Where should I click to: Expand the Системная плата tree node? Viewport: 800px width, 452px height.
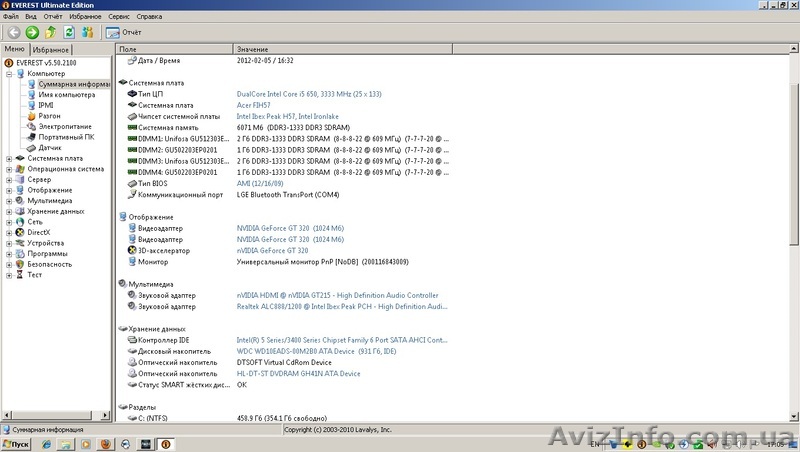[x=9, y=159]
